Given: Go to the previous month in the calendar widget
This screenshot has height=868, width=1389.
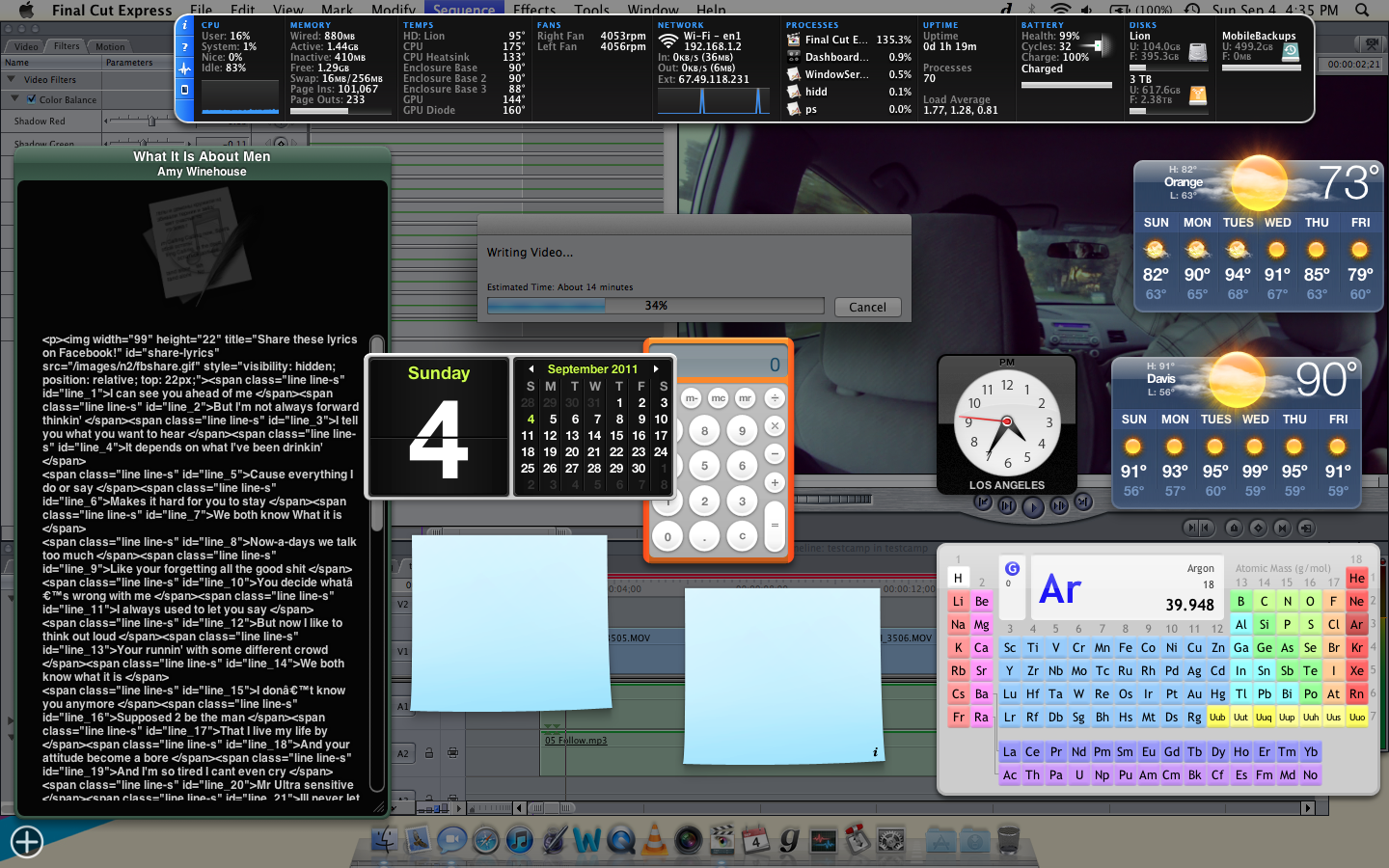Looking at the screenshot, I should (531, 368).
